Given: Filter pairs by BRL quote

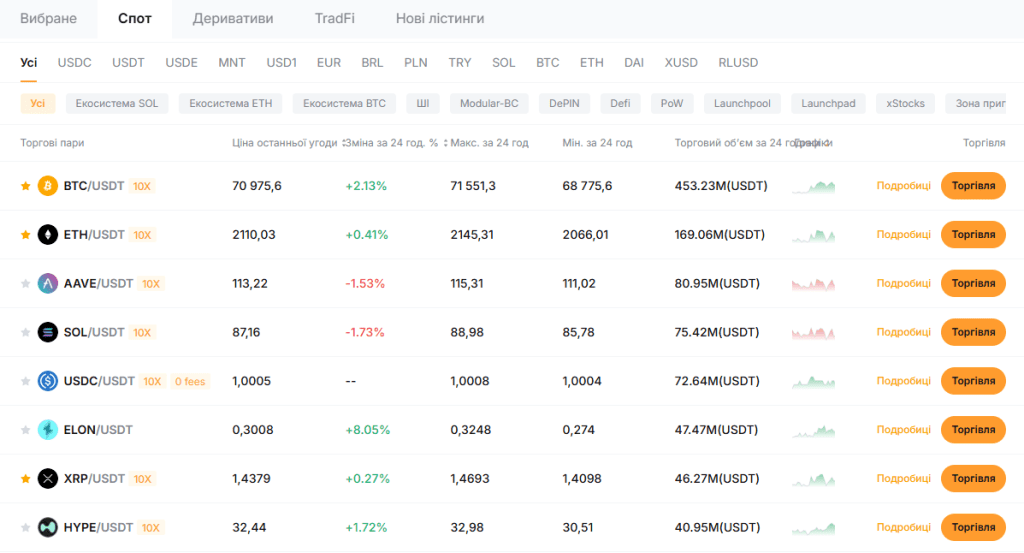Looking at the screenshot, I should coord(372,63).
